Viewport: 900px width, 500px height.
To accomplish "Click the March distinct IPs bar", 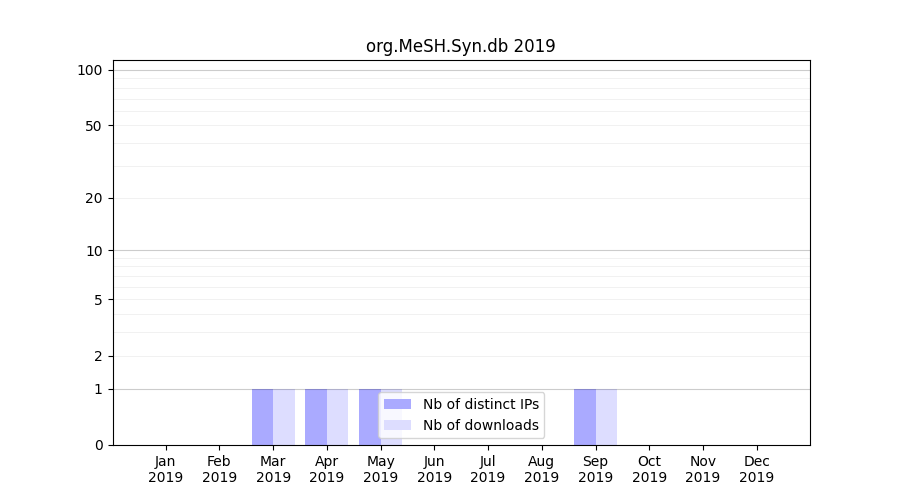I will click(x=262, y=417).
